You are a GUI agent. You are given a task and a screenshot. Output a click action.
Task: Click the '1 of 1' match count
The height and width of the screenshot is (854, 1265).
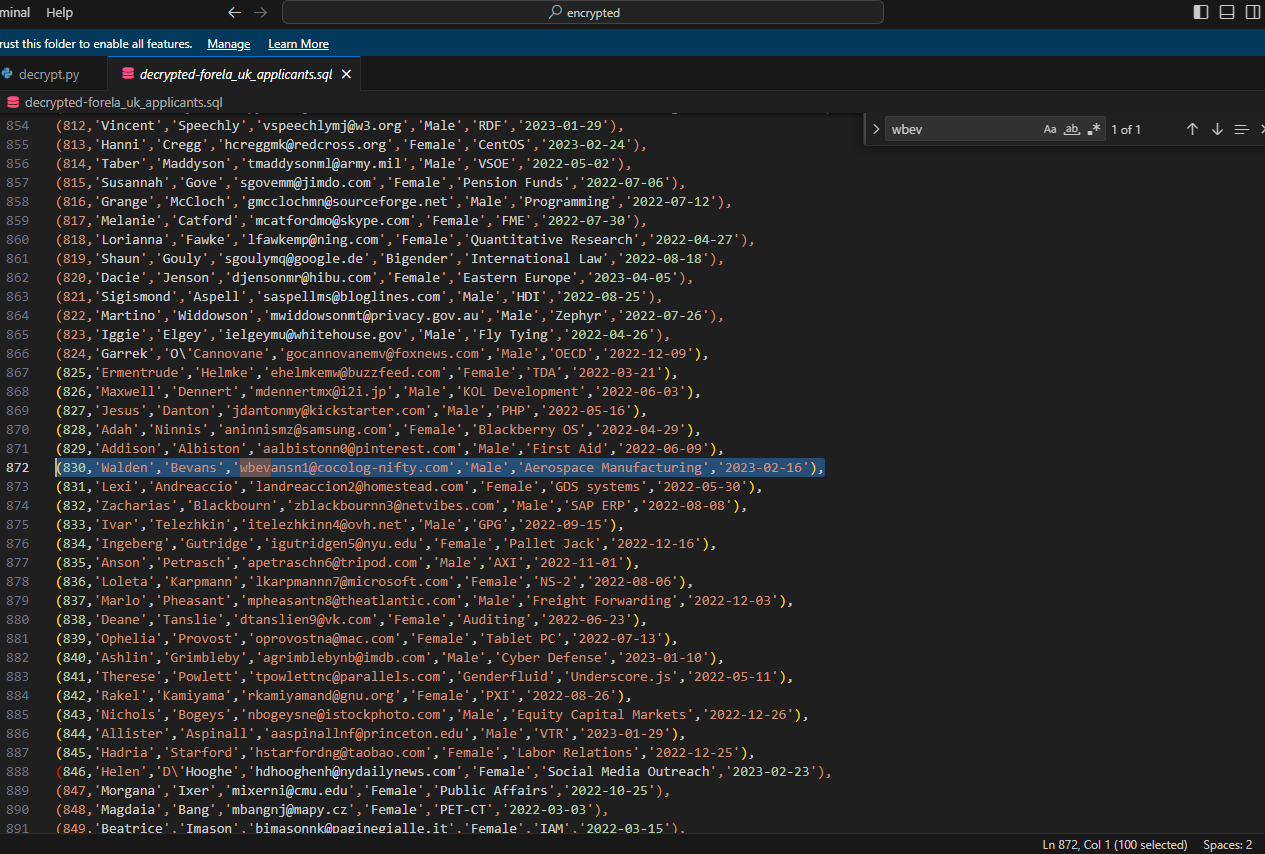1125,129
